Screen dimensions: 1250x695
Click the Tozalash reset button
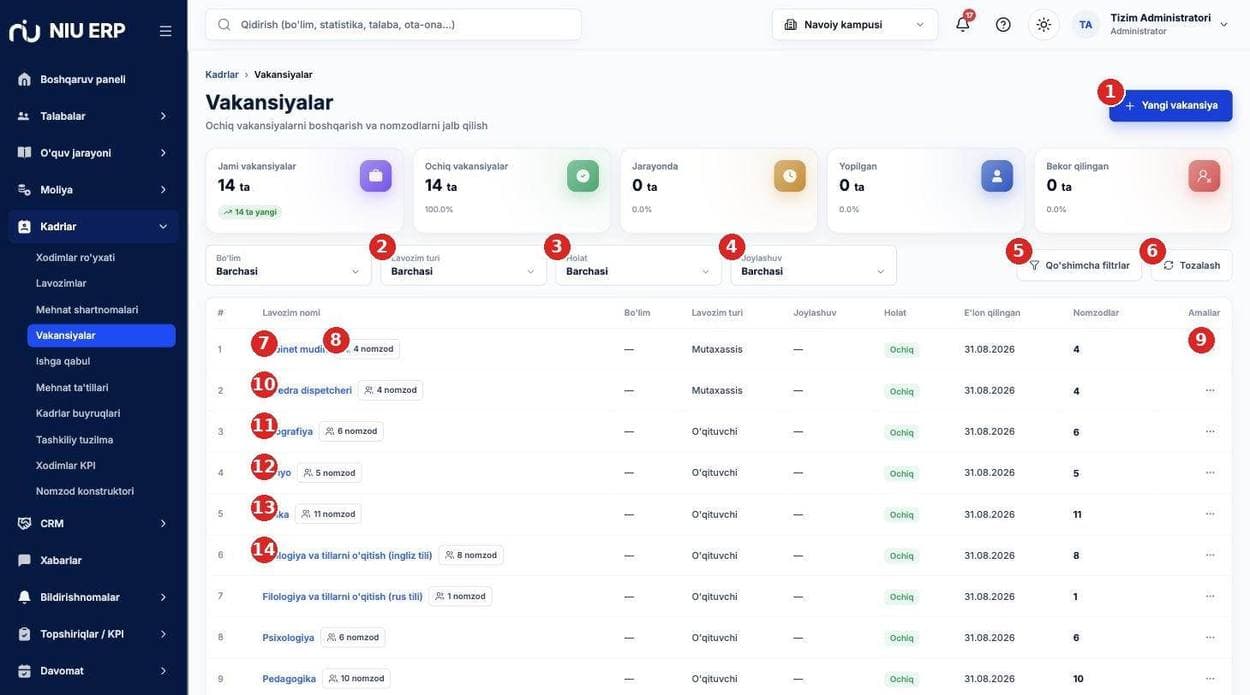click(x=1191, y=265)
